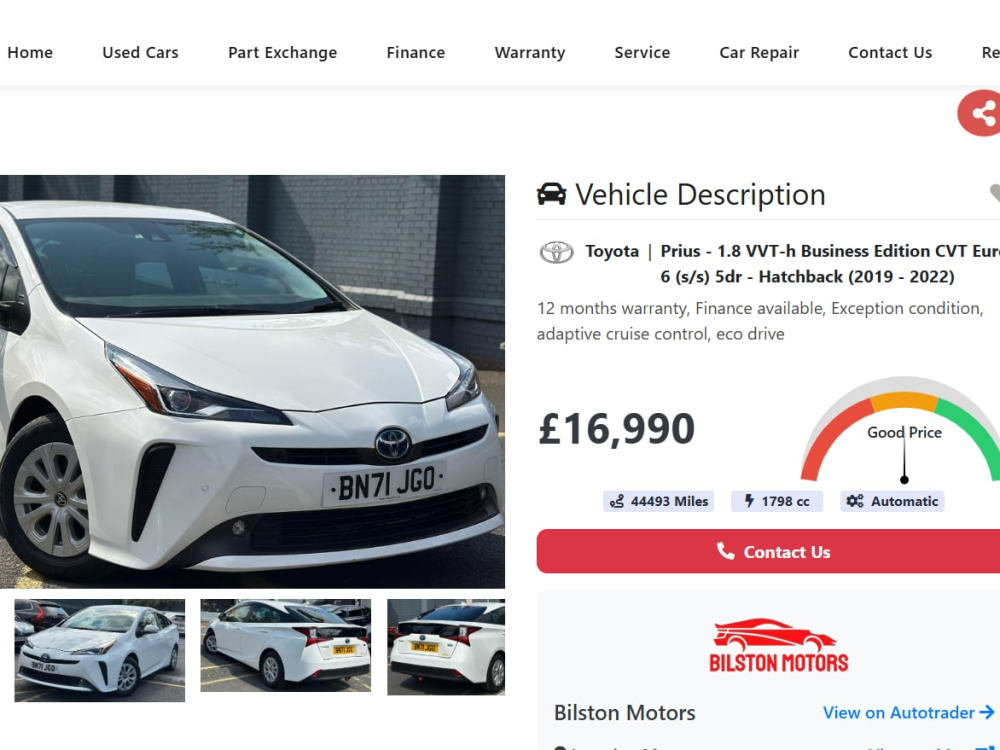The height and width of the screenshot is (750, 1000).
Task: Click the Good Price gauge
Action: coord(901,429)
